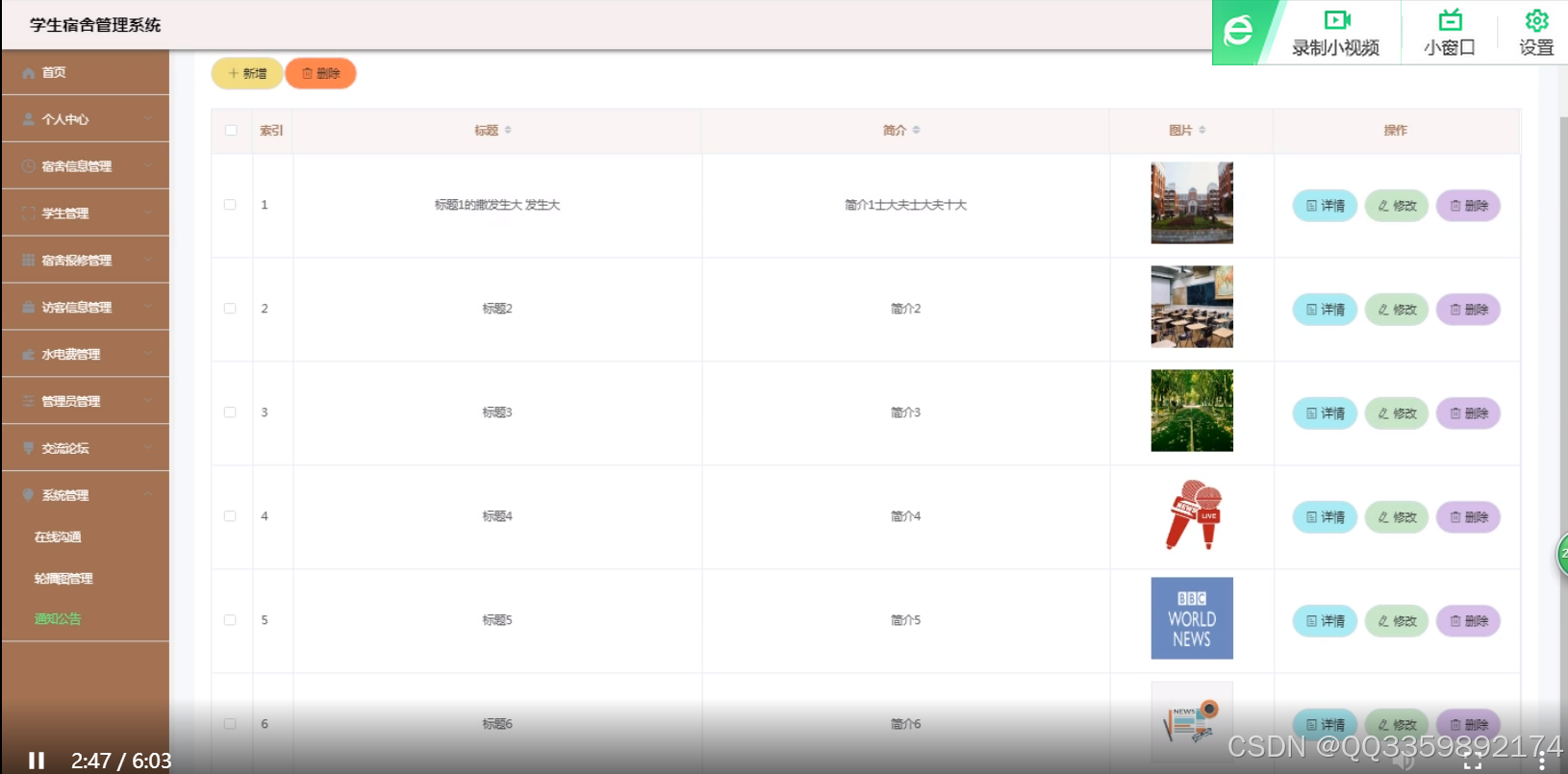Open the 设置 gear settings icon
Viewport: 1568px width, 774px height.
(x=1536, y=20)
